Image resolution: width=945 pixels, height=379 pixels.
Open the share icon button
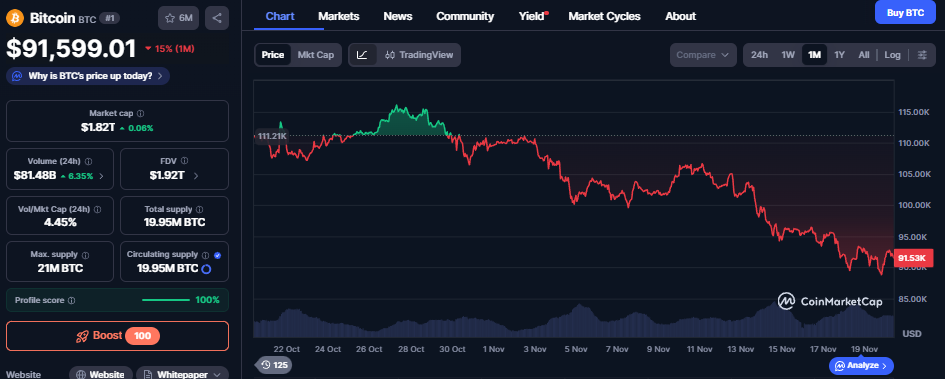point(217,18)
